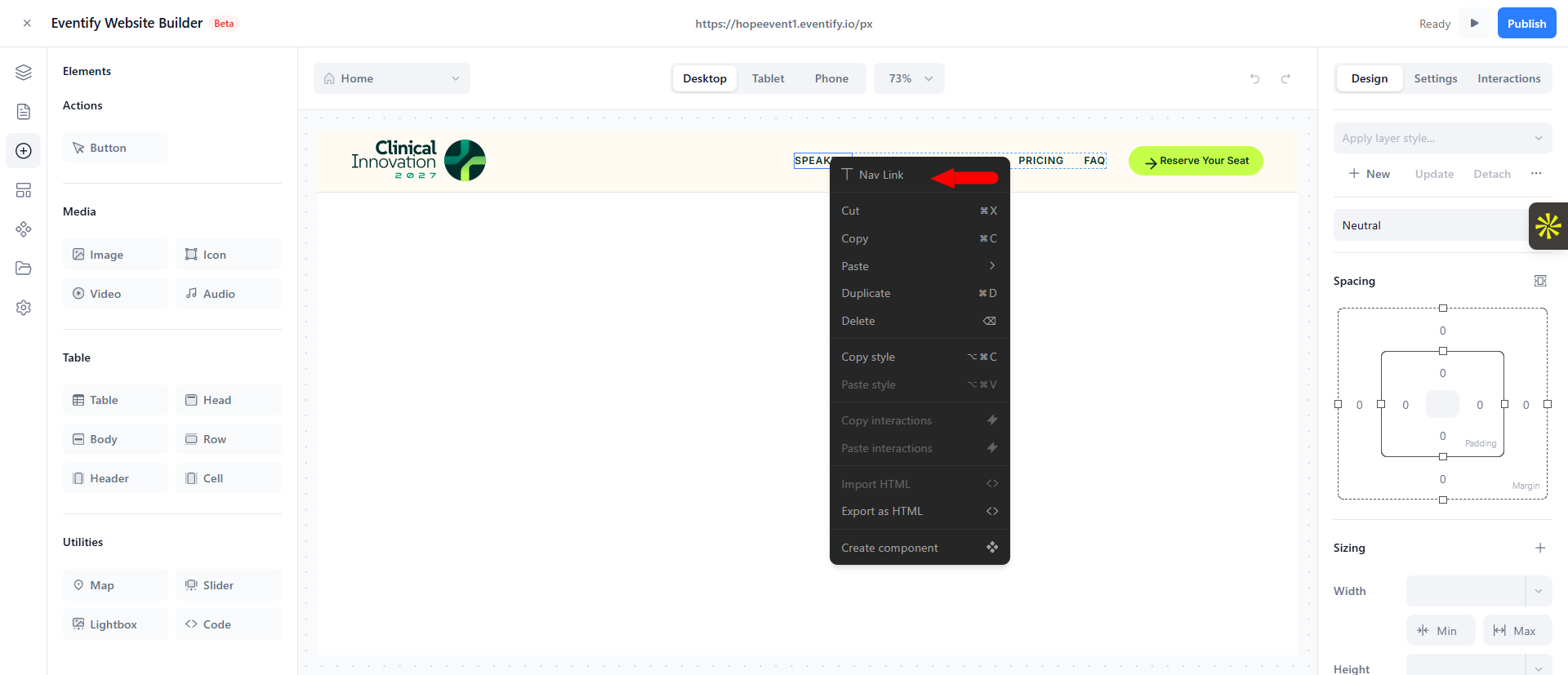Select the PRICING nav link on canvas
1568x675 pixels.
[x=1040, y=161]
